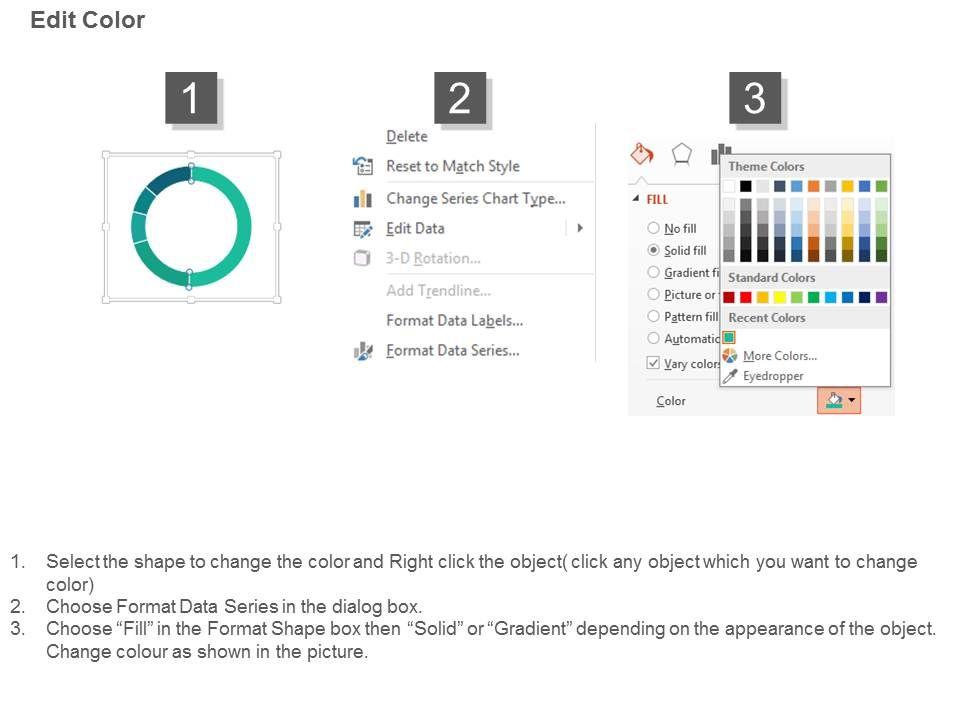
Task: Open the More Colors wheel icon
Action: coord(730,356)
